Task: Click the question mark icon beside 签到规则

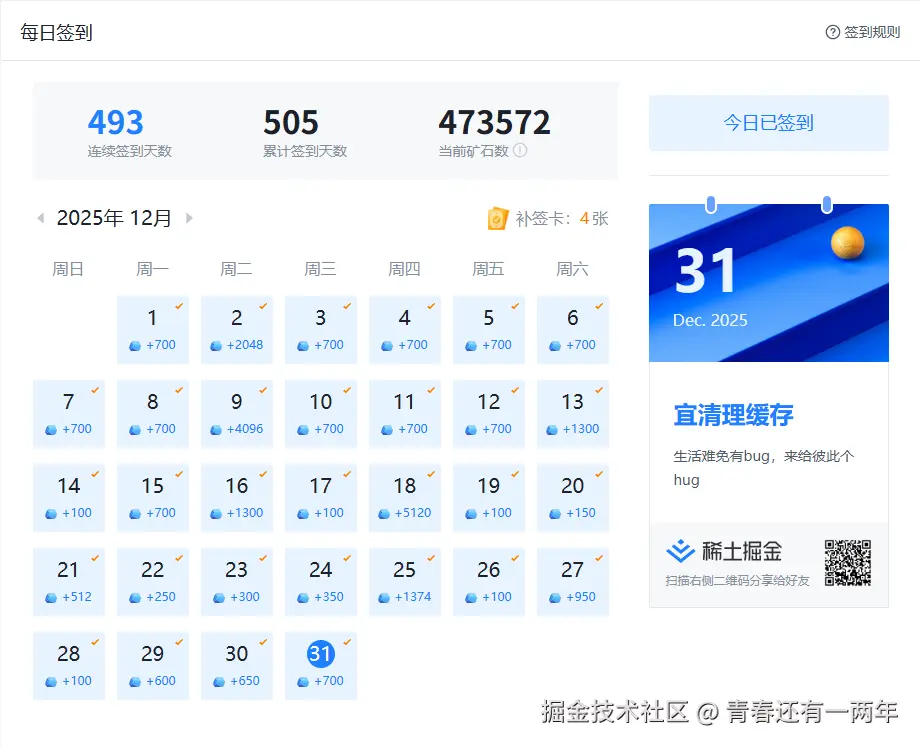Action: (833, 31)
